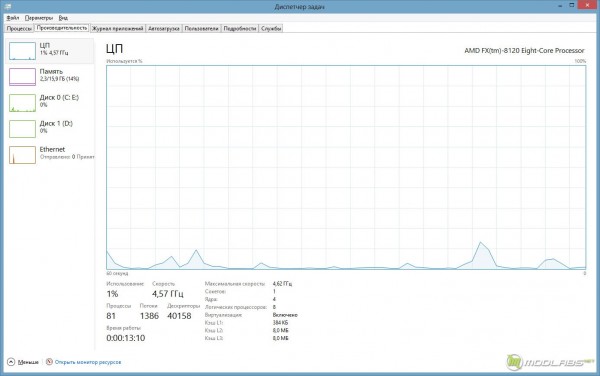
Task: Click the Виртуализация Включено value
Action: tap(285, 315)
